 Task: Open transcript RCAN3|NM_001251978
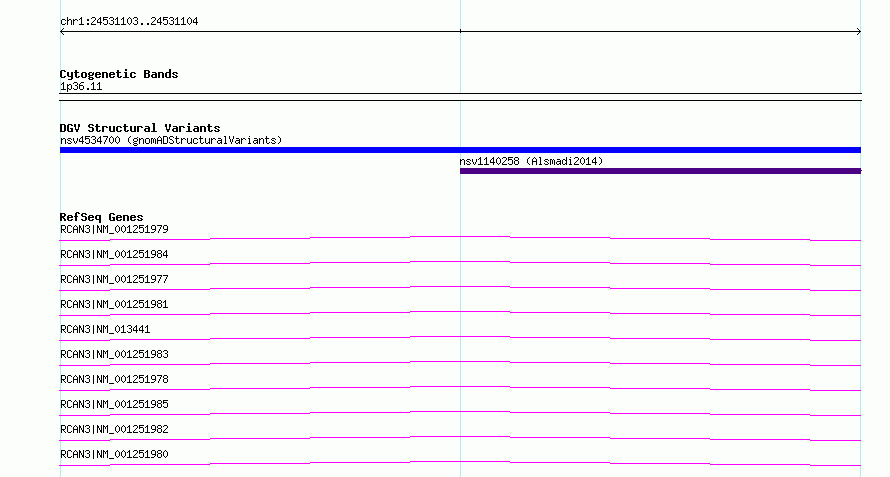(114, 379)
